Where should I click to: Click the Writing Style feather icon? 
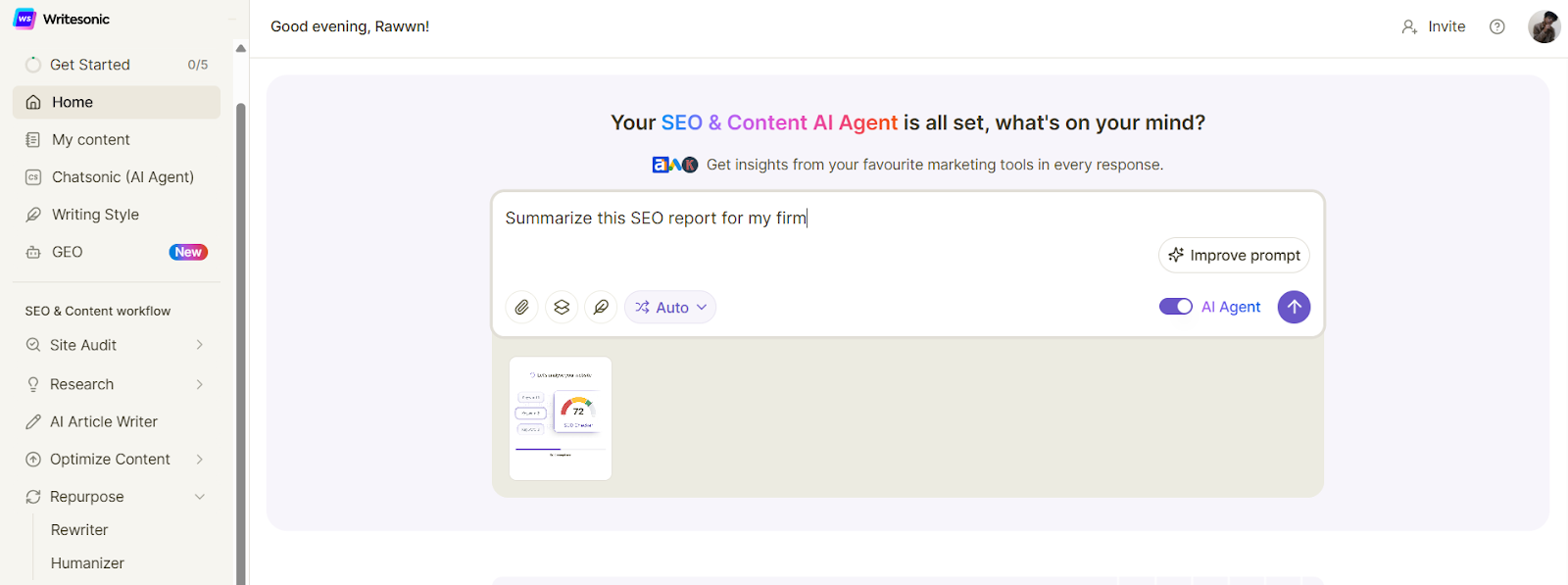pyautogui.click(x=33, y=215)
